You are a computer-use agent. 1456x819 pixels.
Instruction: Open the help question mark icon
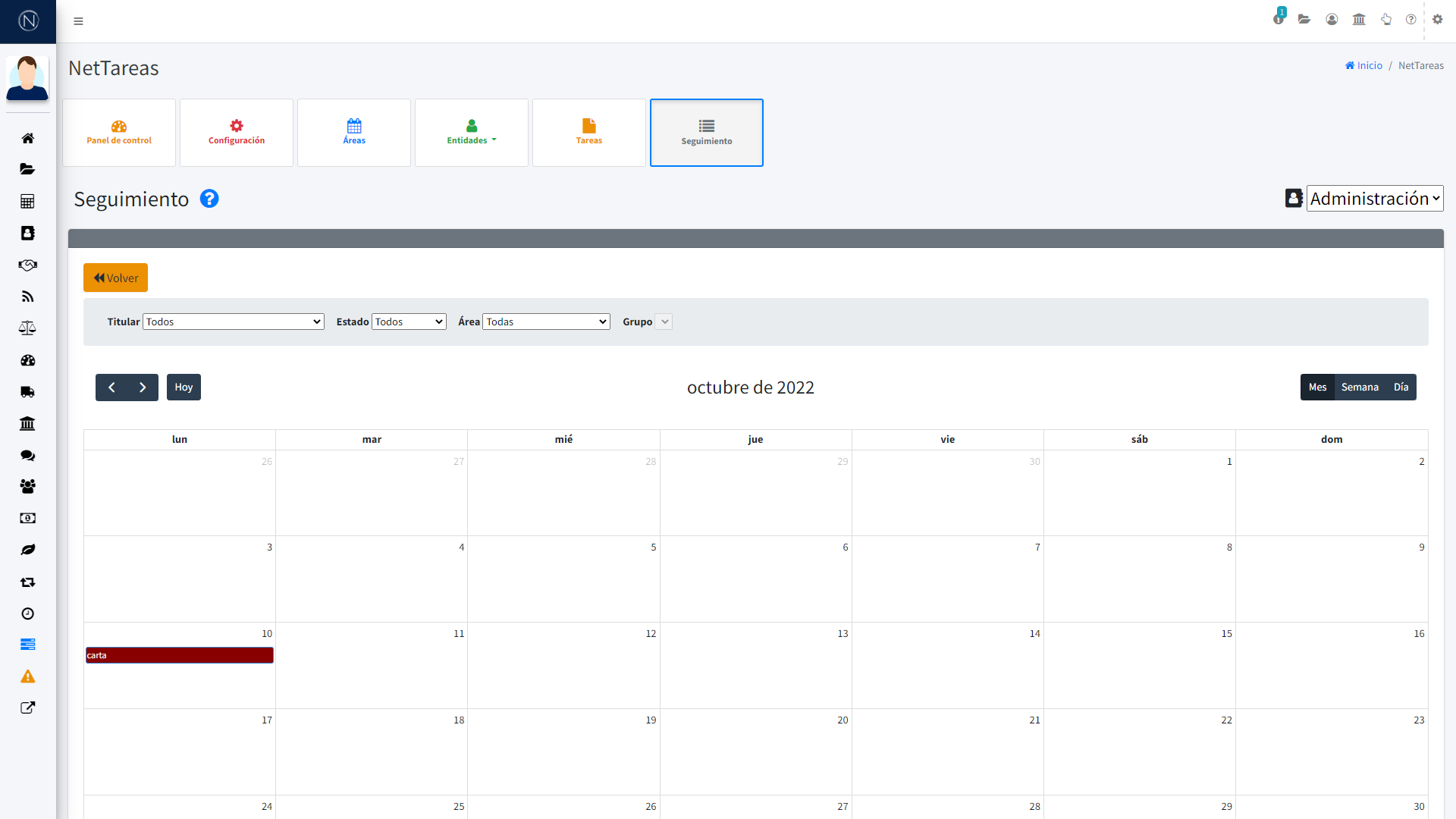point(1410,19)
